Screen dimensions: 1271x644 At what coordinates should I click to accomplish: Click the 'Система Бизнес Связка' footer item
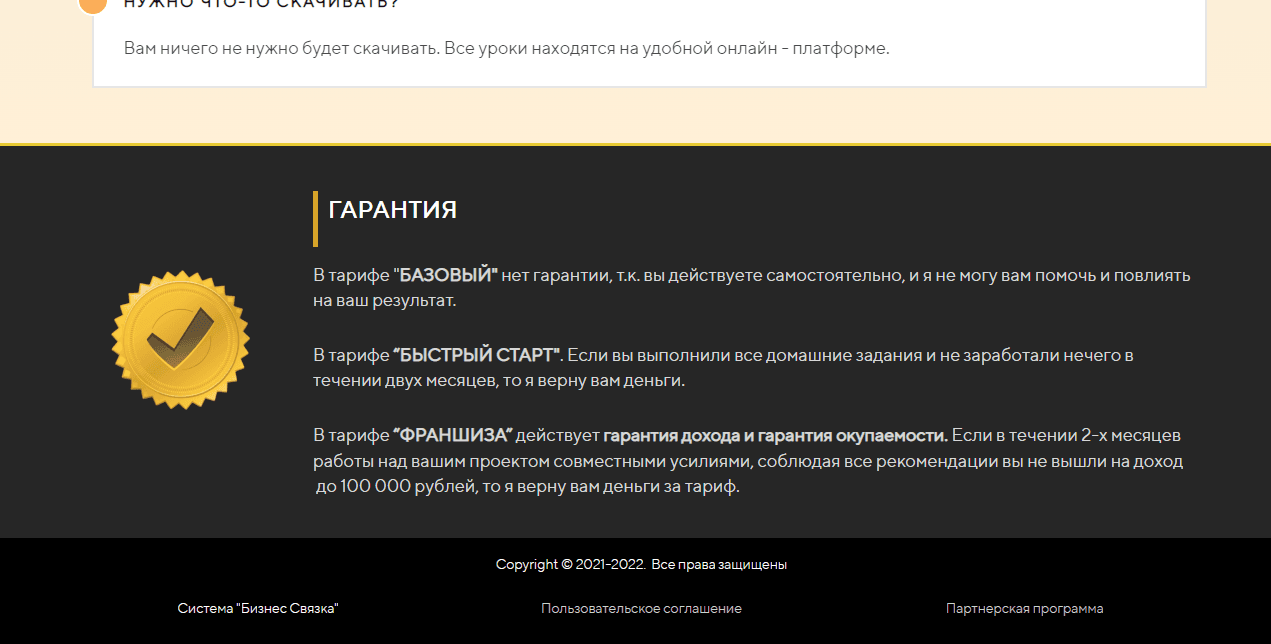[257, 607]
